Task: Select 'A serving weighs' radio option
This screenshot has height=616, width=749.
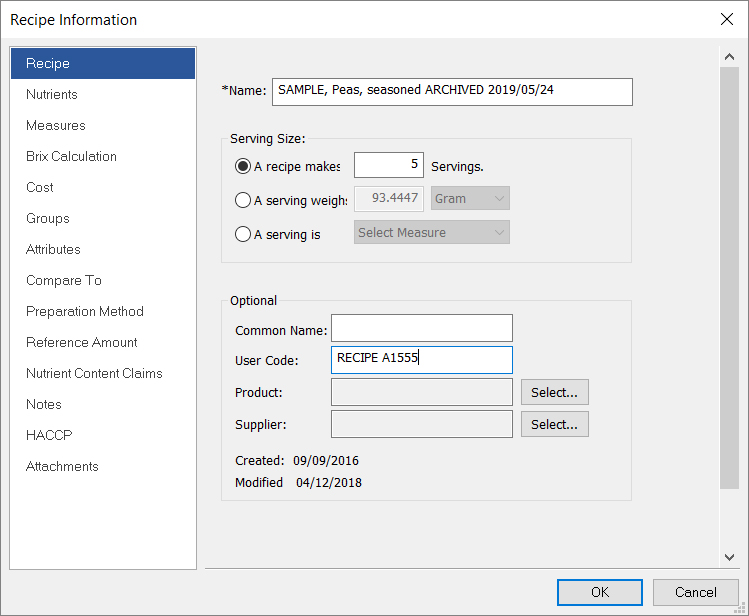Action: (x=242, y=199)
